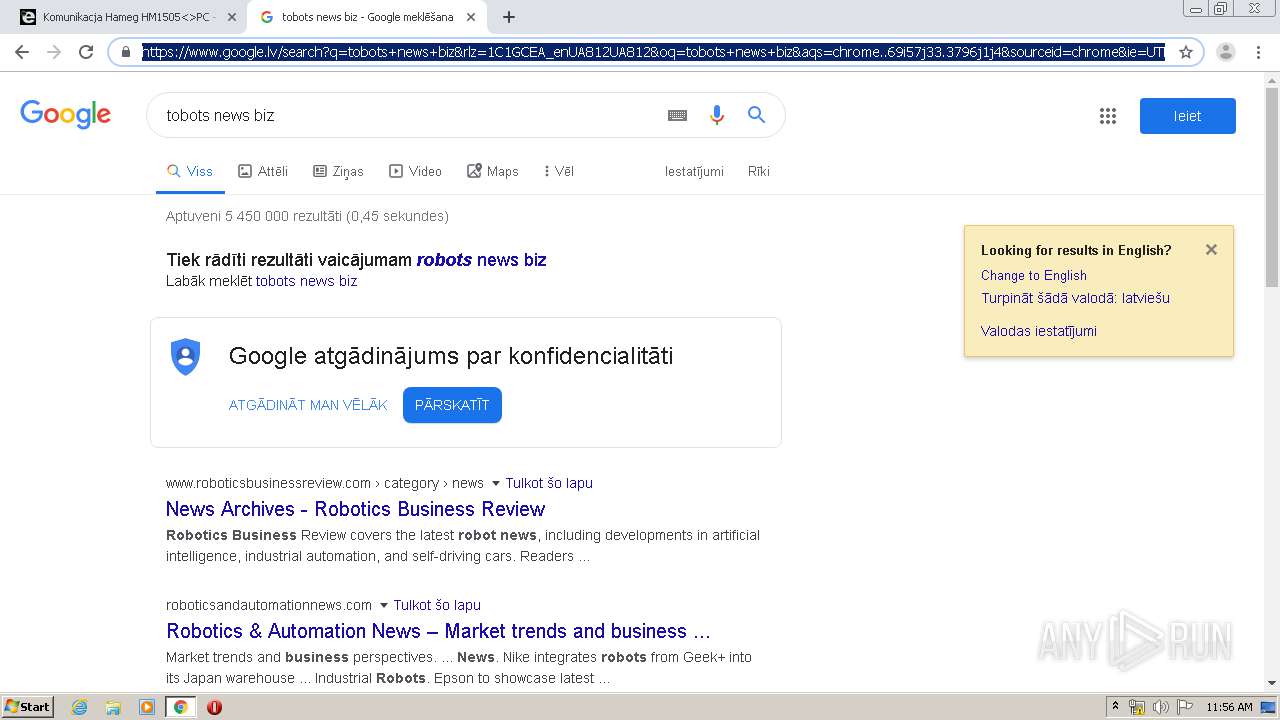The height and width of the screenshot is (720, 1280).
Task: Open a new tab with plus button
Action: pos(509,17)
